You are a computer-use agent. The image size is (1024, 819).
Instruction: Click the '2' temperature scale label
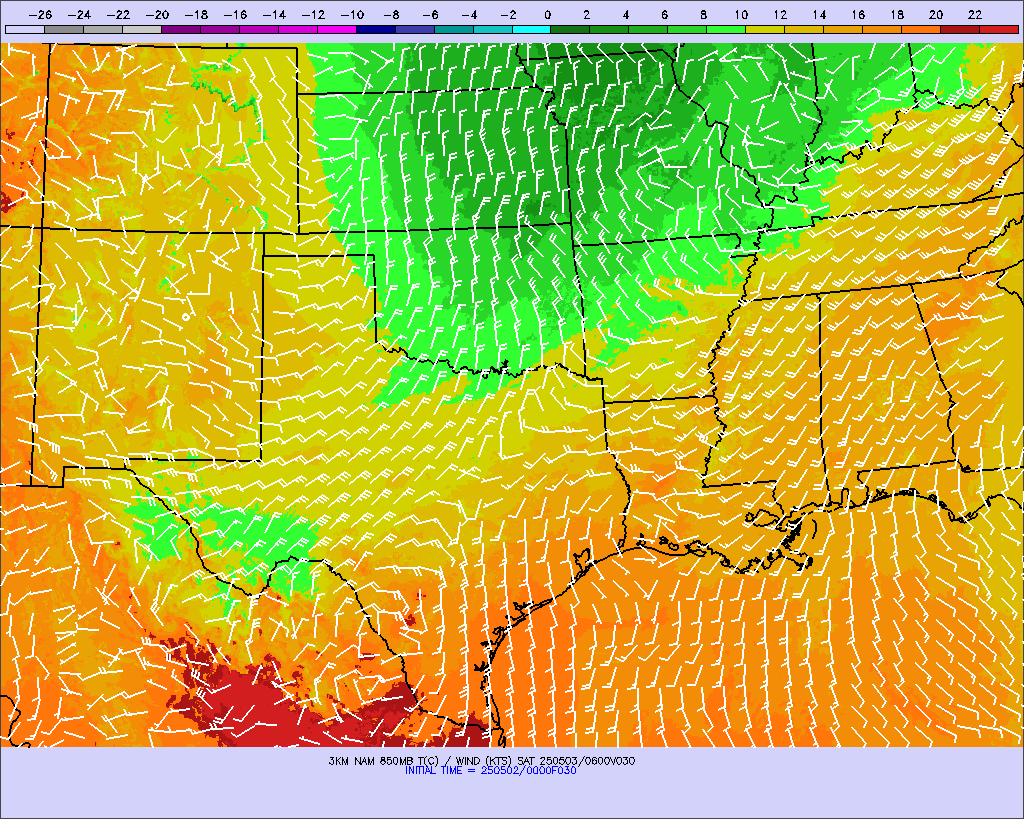pyautogui.click(x=586, y=14)
